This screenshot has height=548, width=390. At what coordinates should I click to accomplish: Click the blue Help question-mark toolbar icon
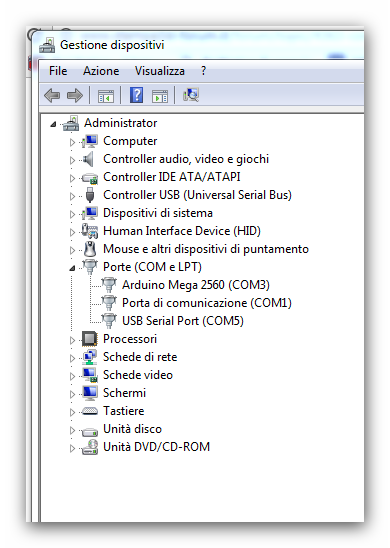coord(136,95)
